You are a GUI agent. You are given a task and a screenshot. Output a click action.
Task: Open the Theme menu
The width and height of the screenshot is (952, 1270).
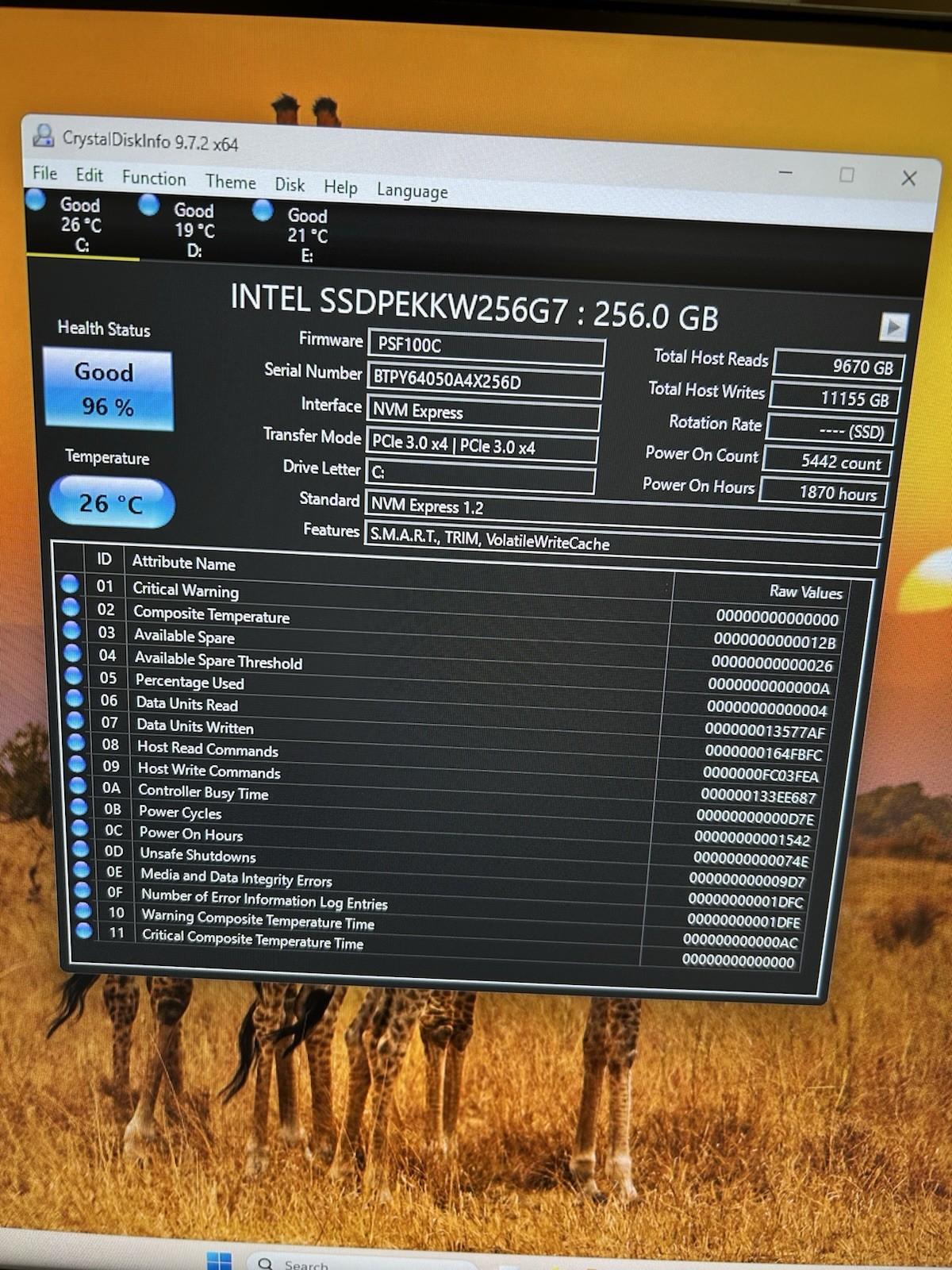(x=231, y=182)
